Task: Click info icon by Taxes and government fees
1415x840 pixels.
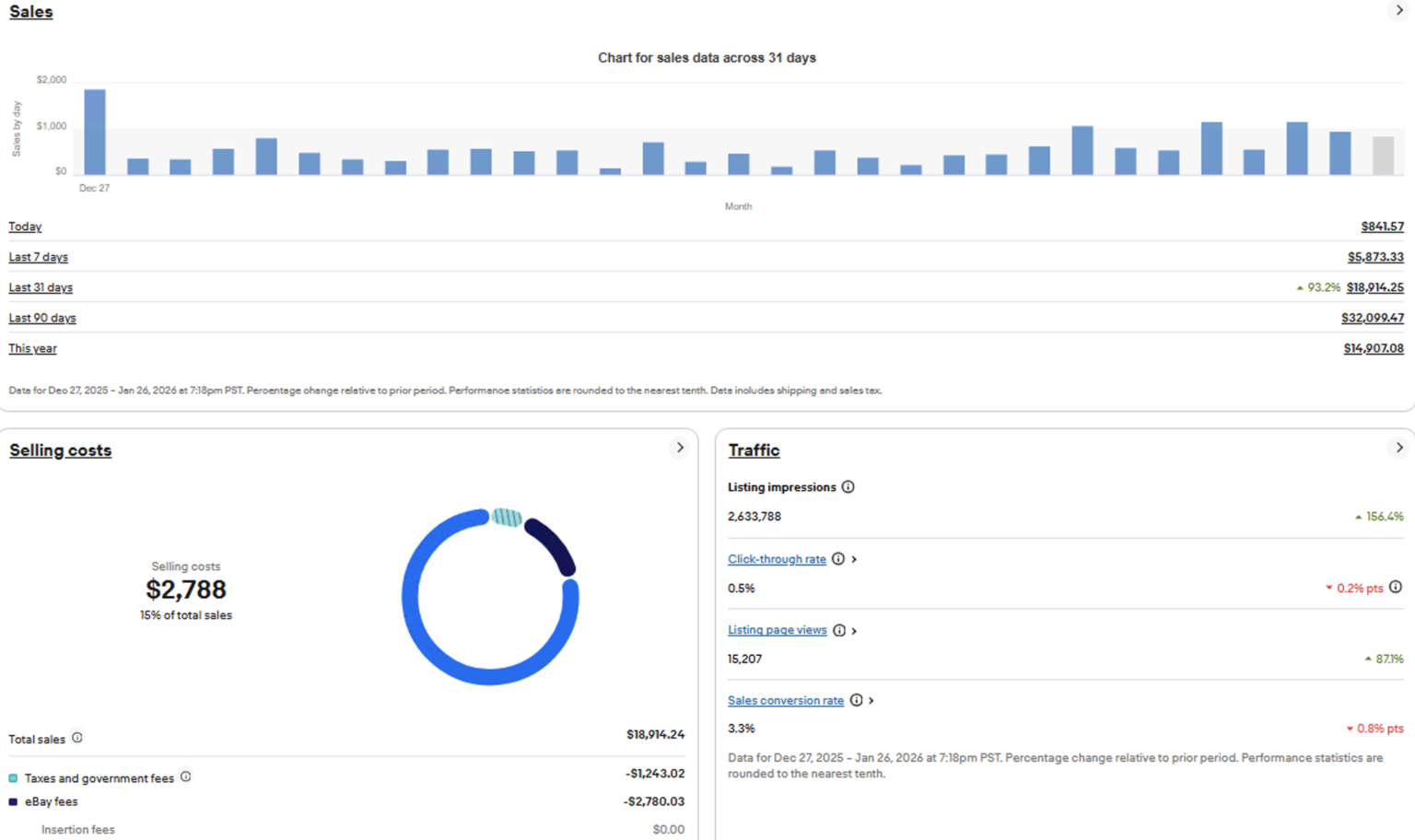Action: point(186,777)
